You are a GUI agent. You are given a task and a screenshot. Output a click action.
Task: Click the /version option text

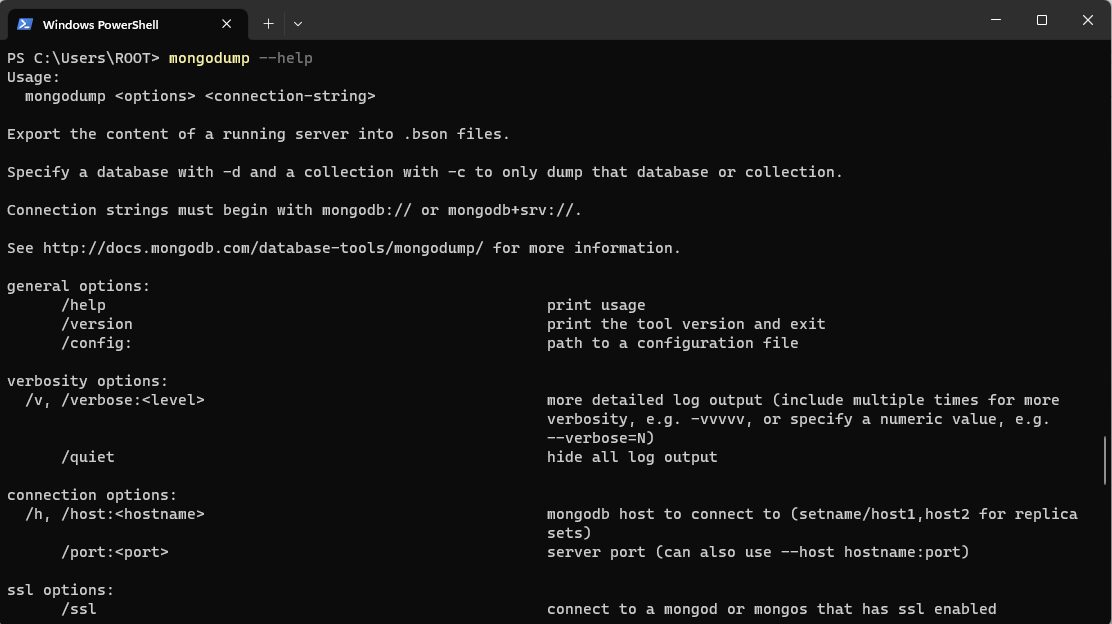point(97,324)
